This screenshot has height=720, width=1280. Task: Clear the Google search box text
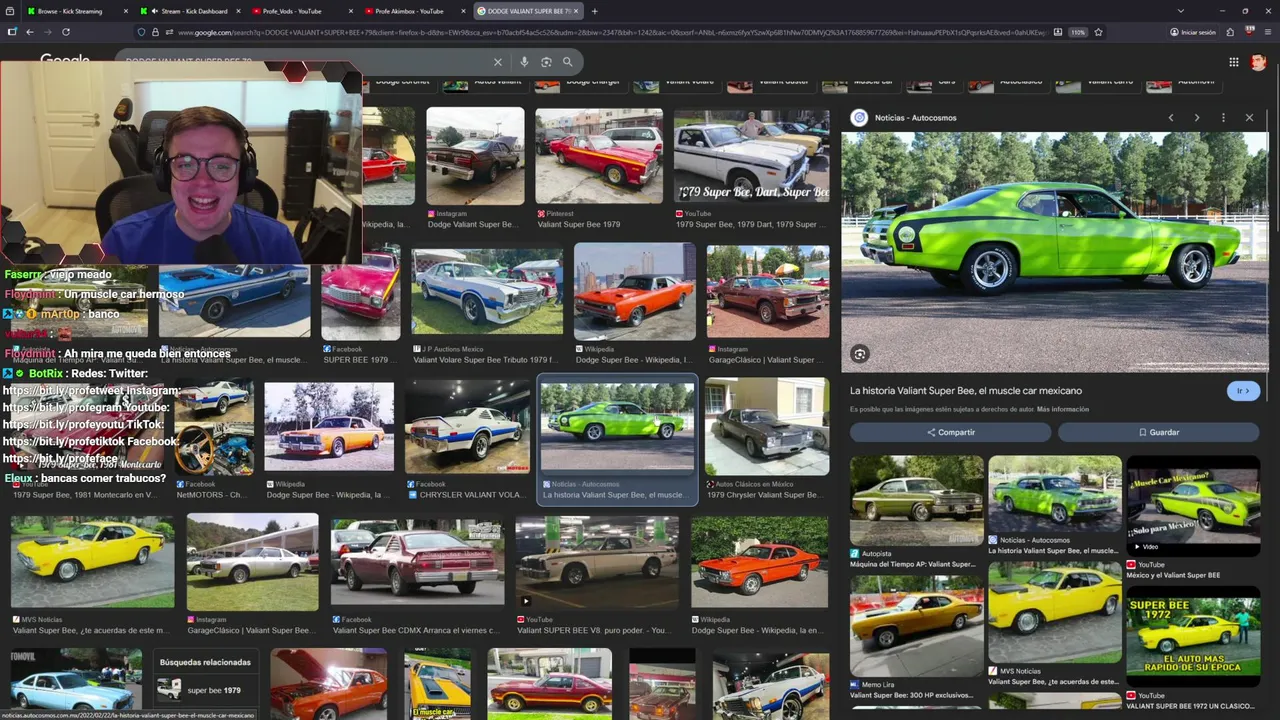498,62
